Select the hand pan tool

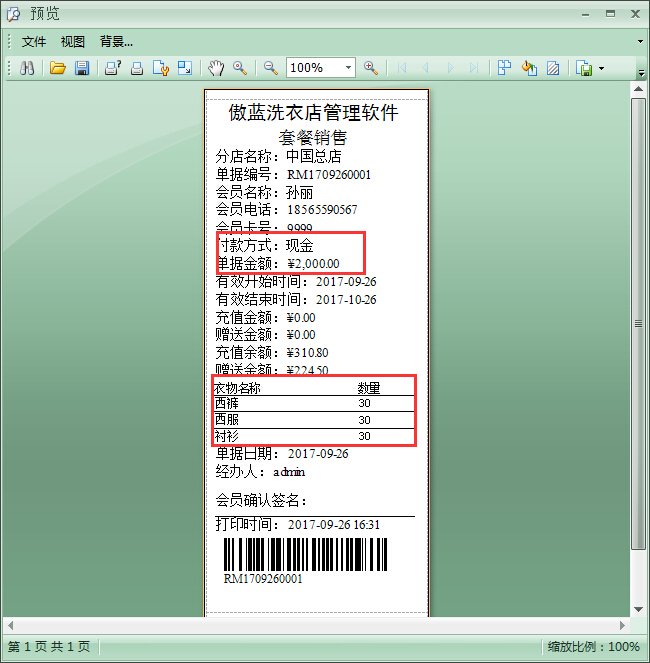pos(216,68)
